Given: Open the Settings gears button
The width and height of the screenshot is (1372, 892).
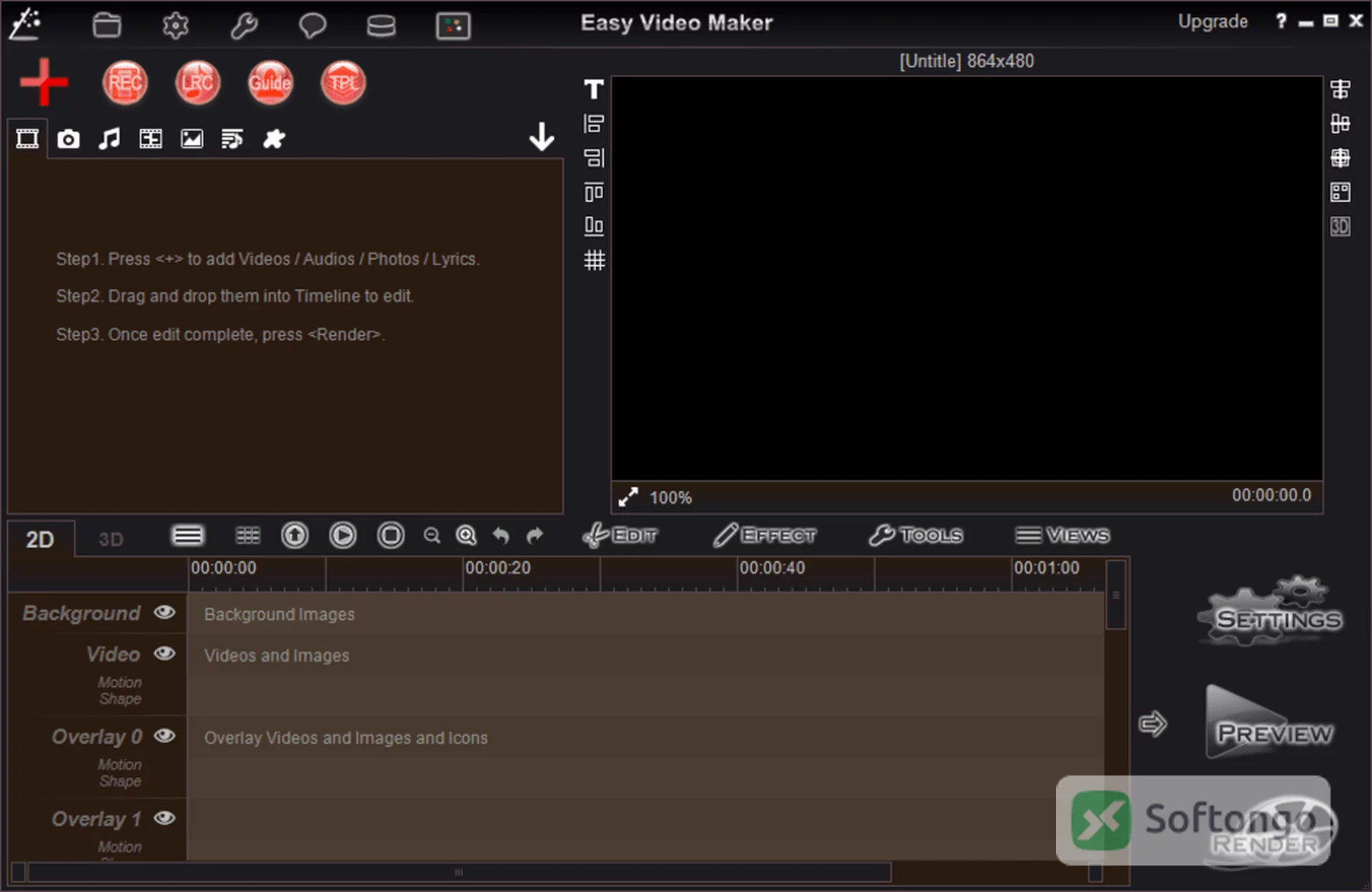Looking at the screenshot, I should click(1271, 612).
